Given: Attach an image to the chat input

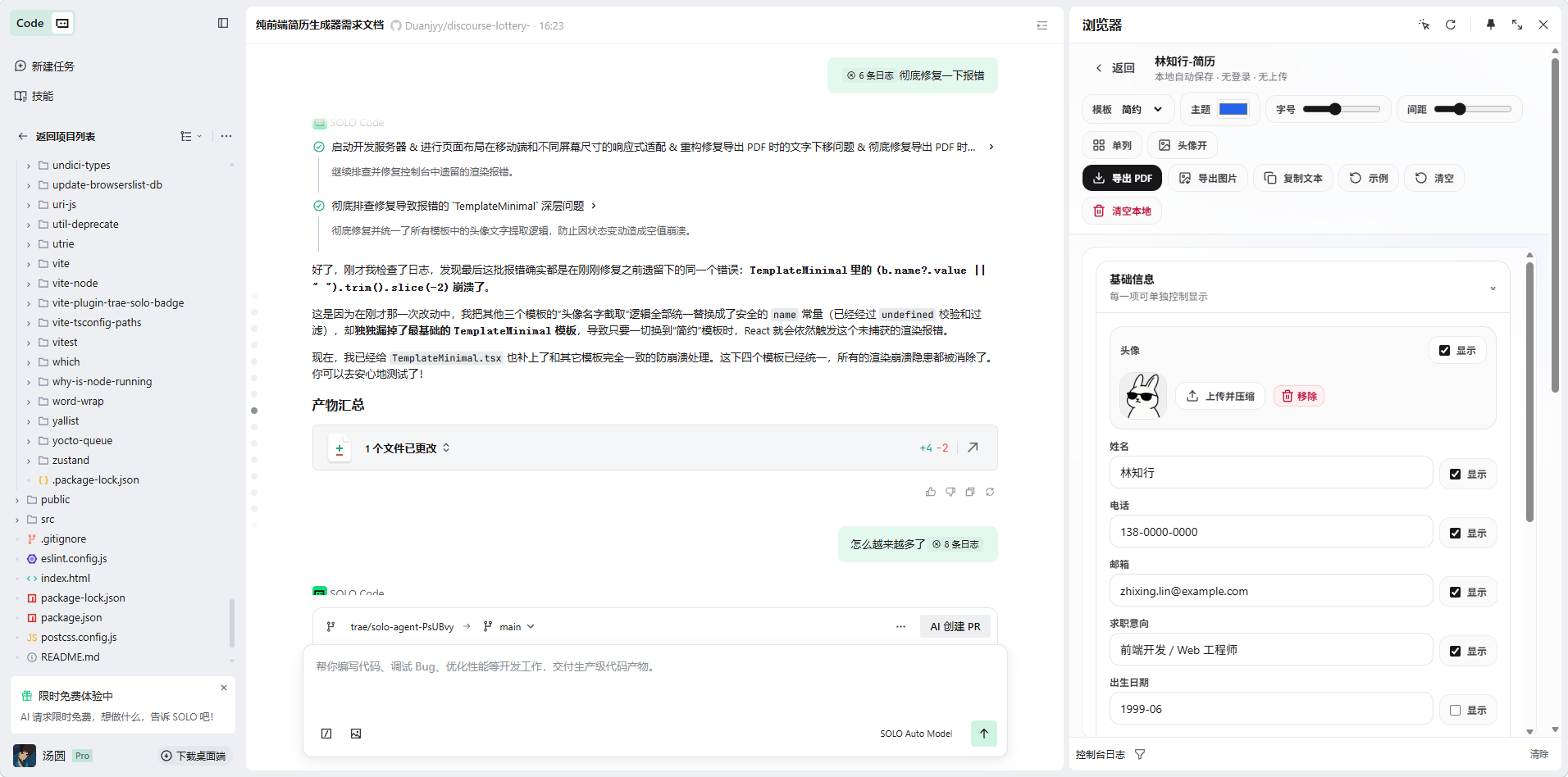Looking at the screenshot, I should click(356, 734).
